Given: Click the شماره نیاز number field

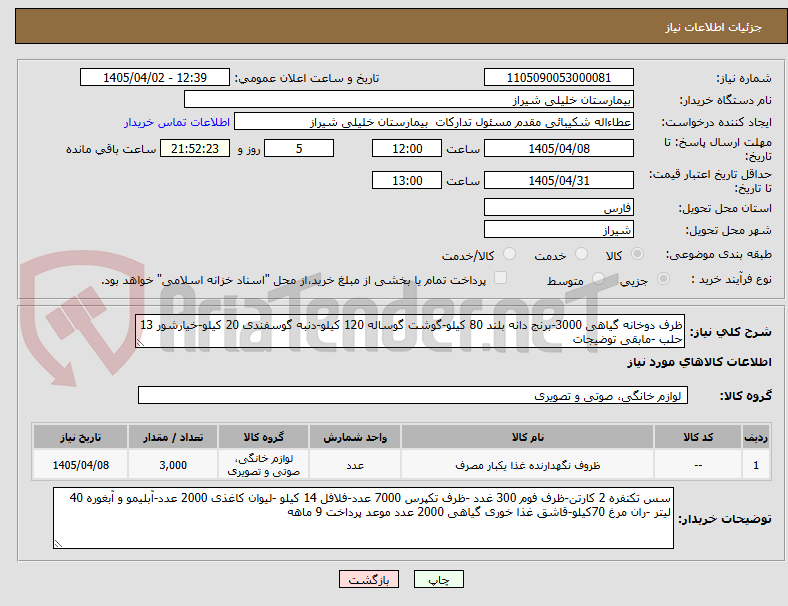Looking at the screenshot, I should (x=559, y=77).
